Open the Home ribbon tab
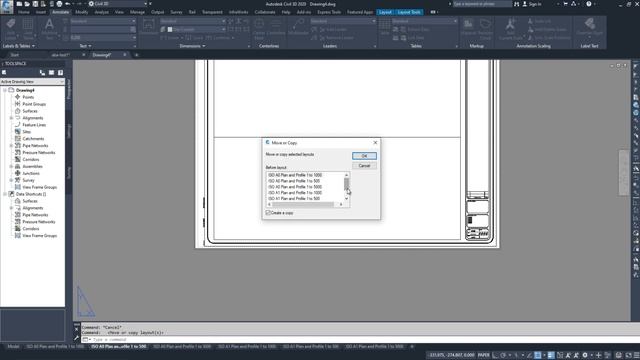 coord(24,12)
